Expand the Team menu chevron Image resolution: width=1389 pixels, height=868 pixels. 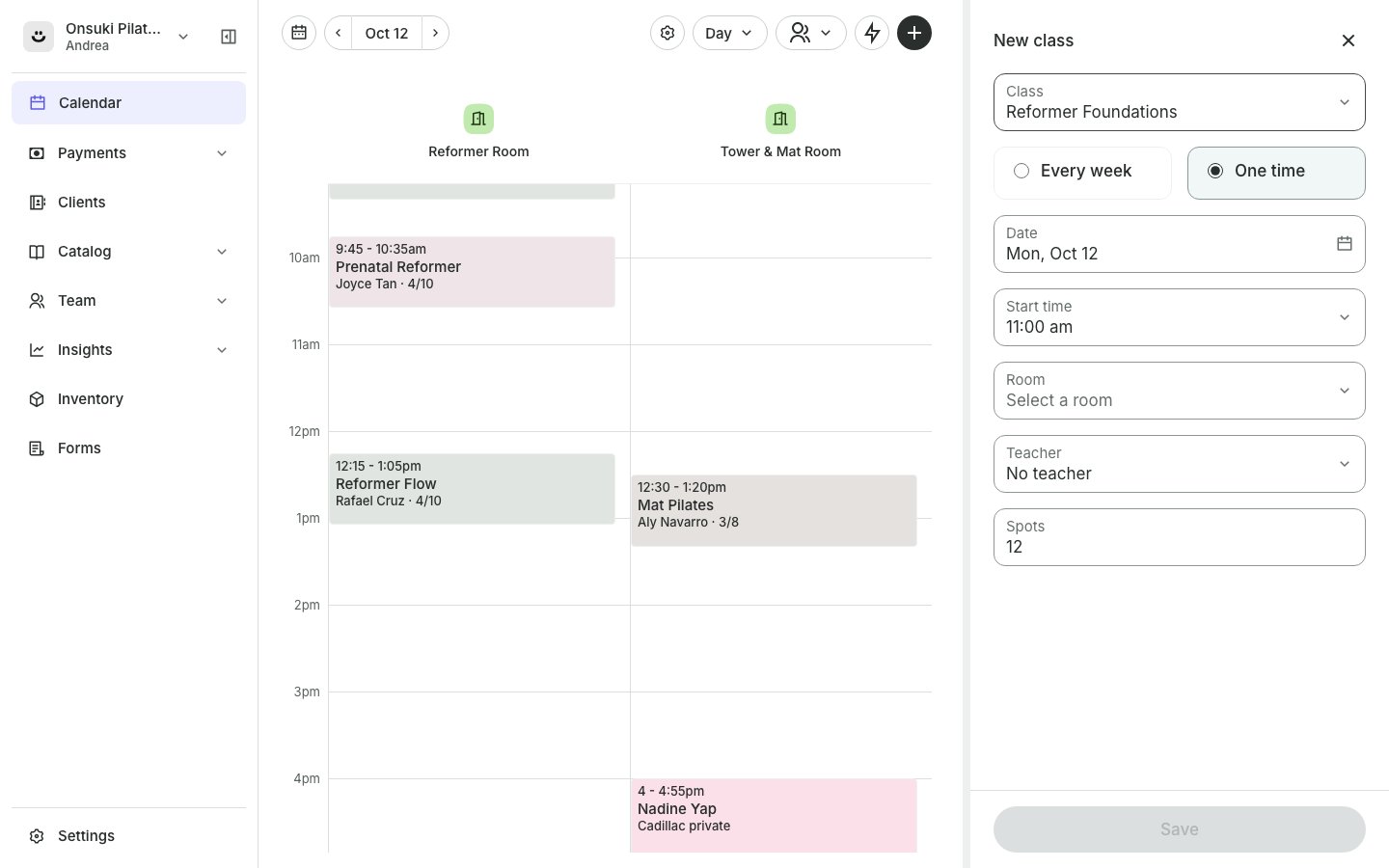[x=222, y=301]
